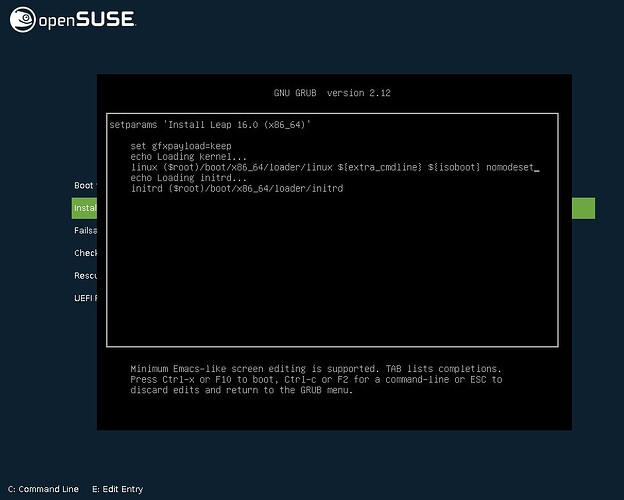Viewport: 624px width, 500px height.
Task: Place cursor on the setparams 'Install Leap 16.0' line
Action: point(210,125)
